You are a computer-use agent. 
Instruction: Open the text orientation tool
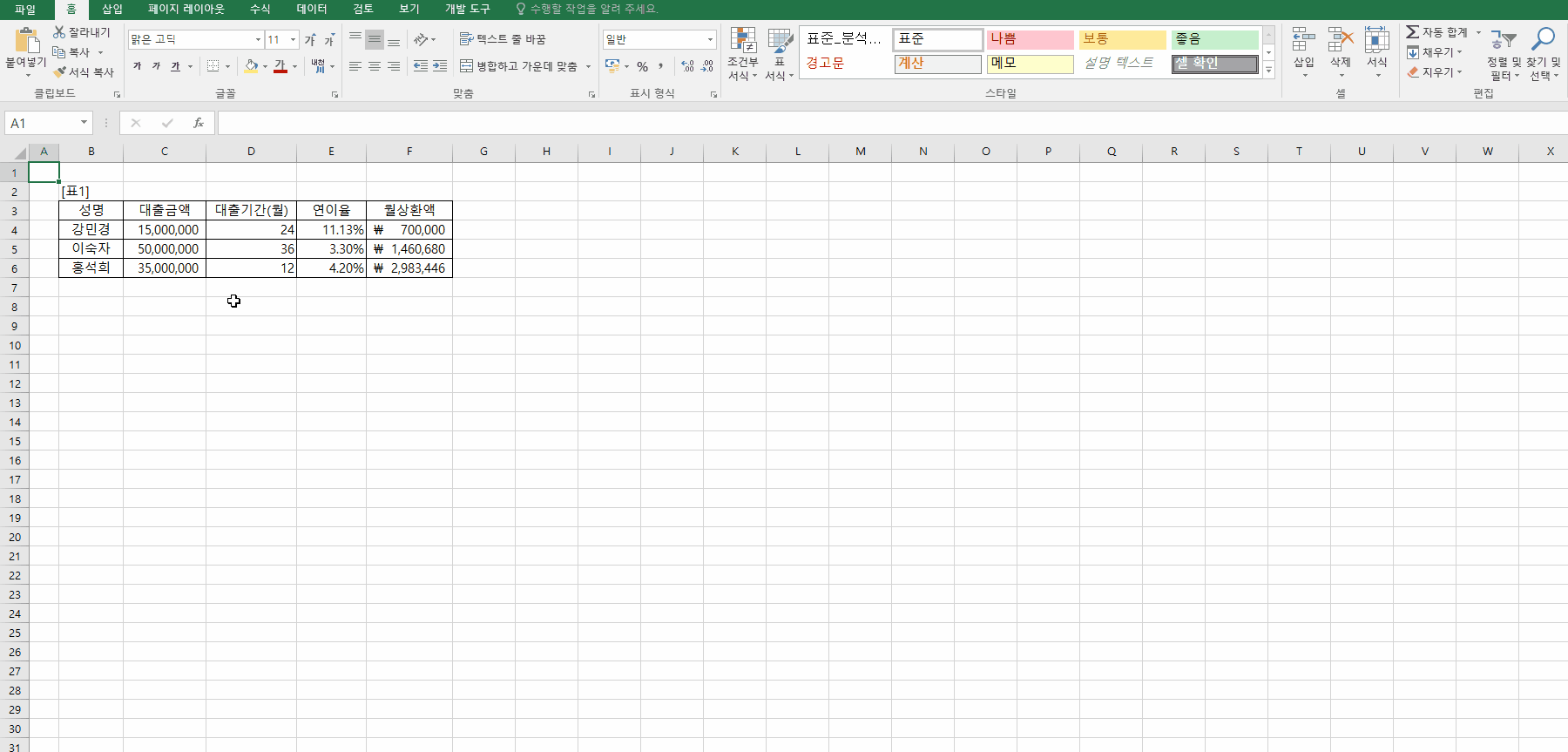pos(421,40)
